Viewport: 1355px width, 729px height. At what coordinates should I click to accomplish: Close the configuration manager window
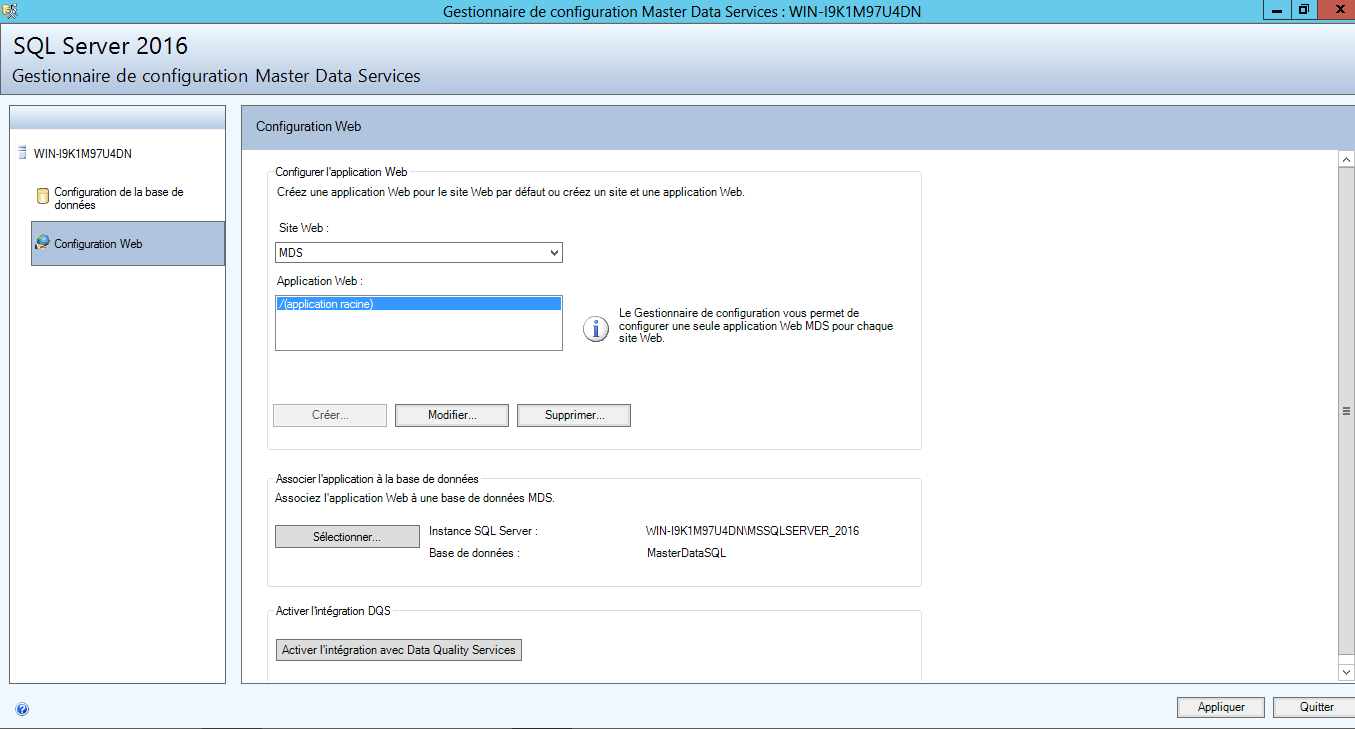pos(1337,9)
